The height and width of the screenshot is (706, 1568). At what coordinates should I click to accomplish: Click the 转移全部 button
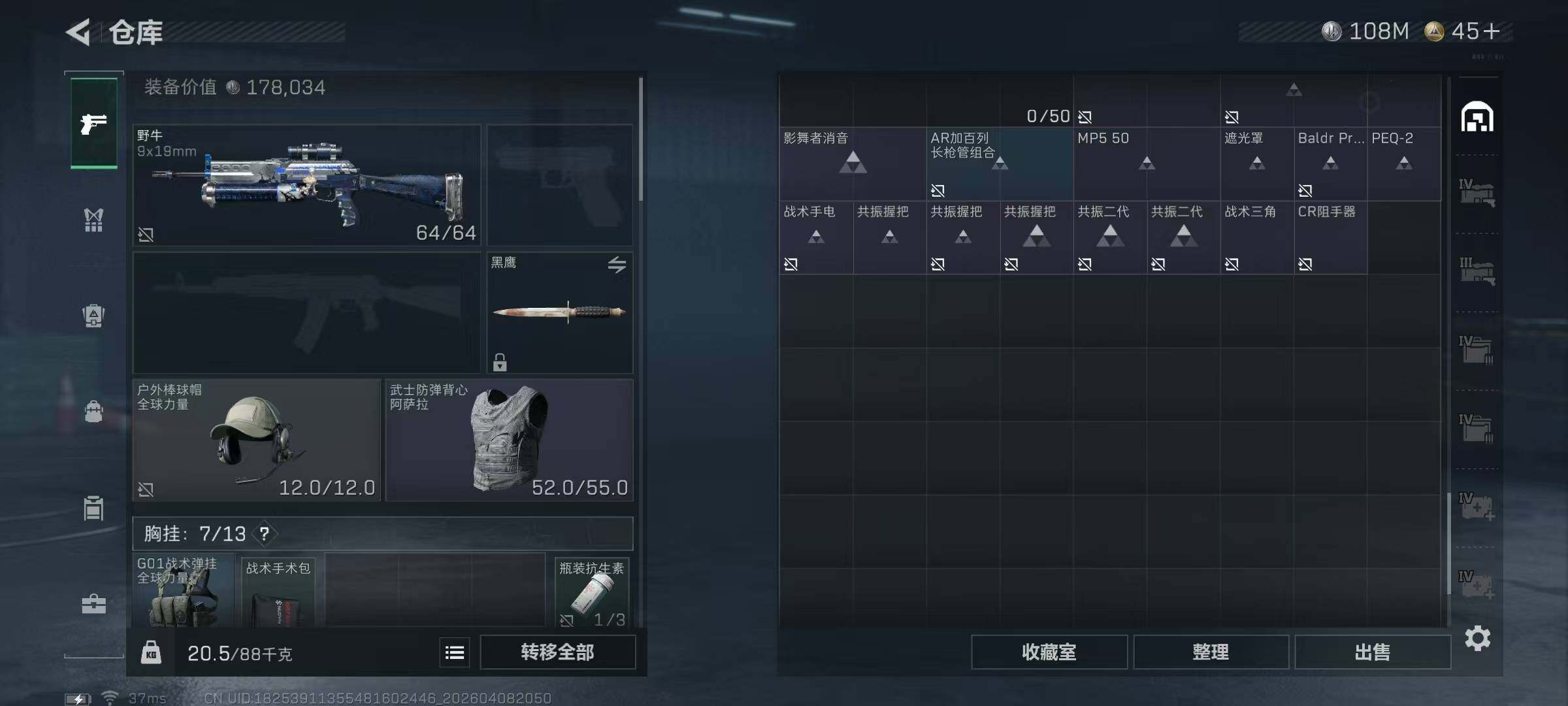(x=558, y=652)
